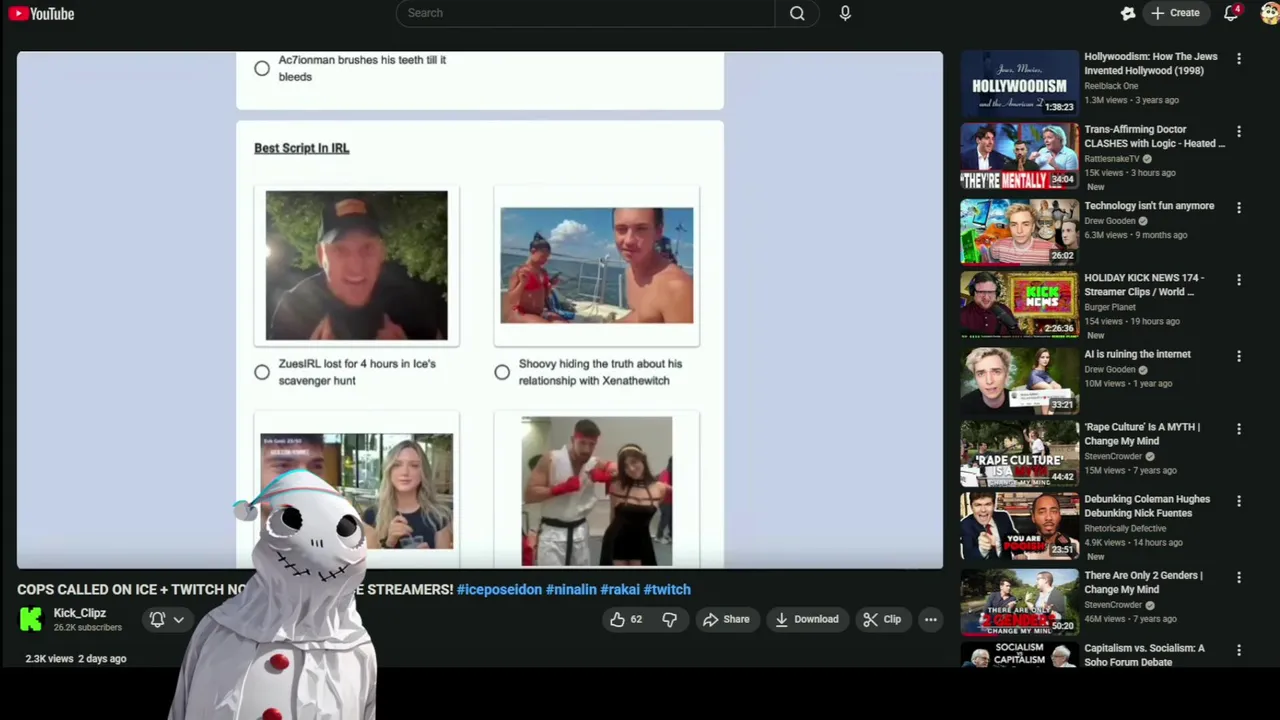
Task: Open the YouTube home logo
Action: click(42, 14)
